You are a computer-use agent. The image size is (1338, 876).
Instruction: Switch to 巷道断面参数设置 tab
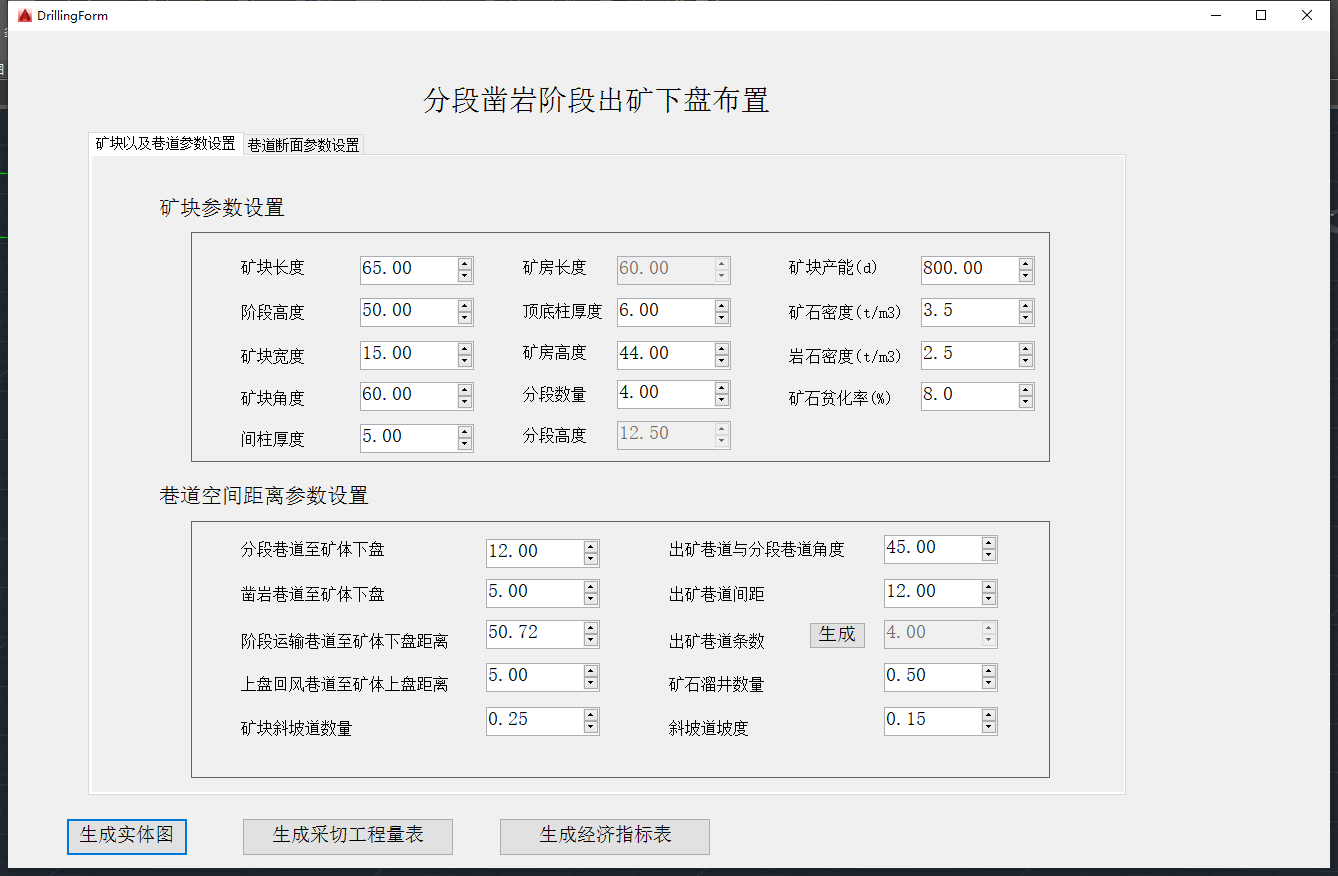(304, 145)
